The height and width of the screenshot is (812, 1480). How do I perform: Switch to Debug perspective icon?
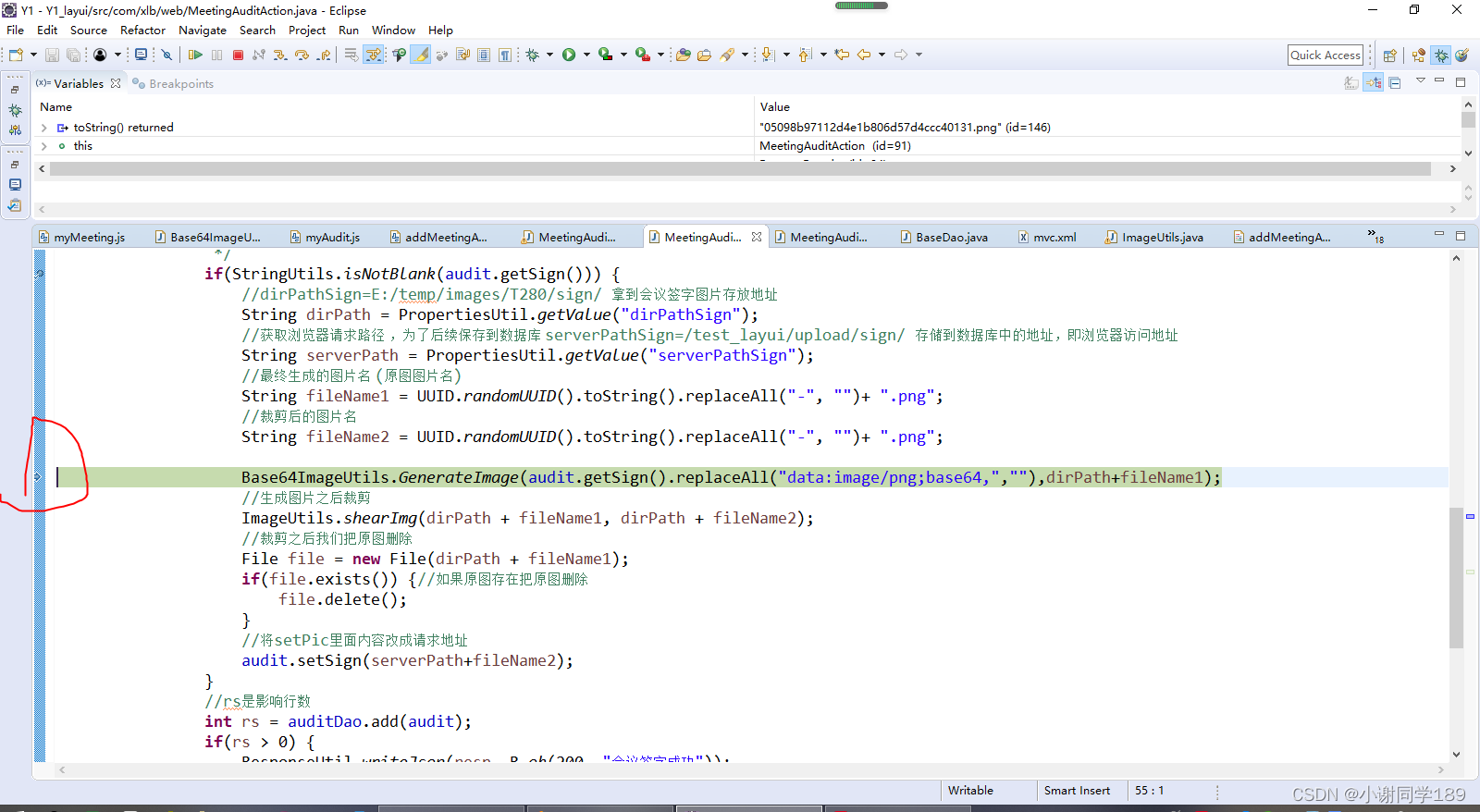[1441, 55]
